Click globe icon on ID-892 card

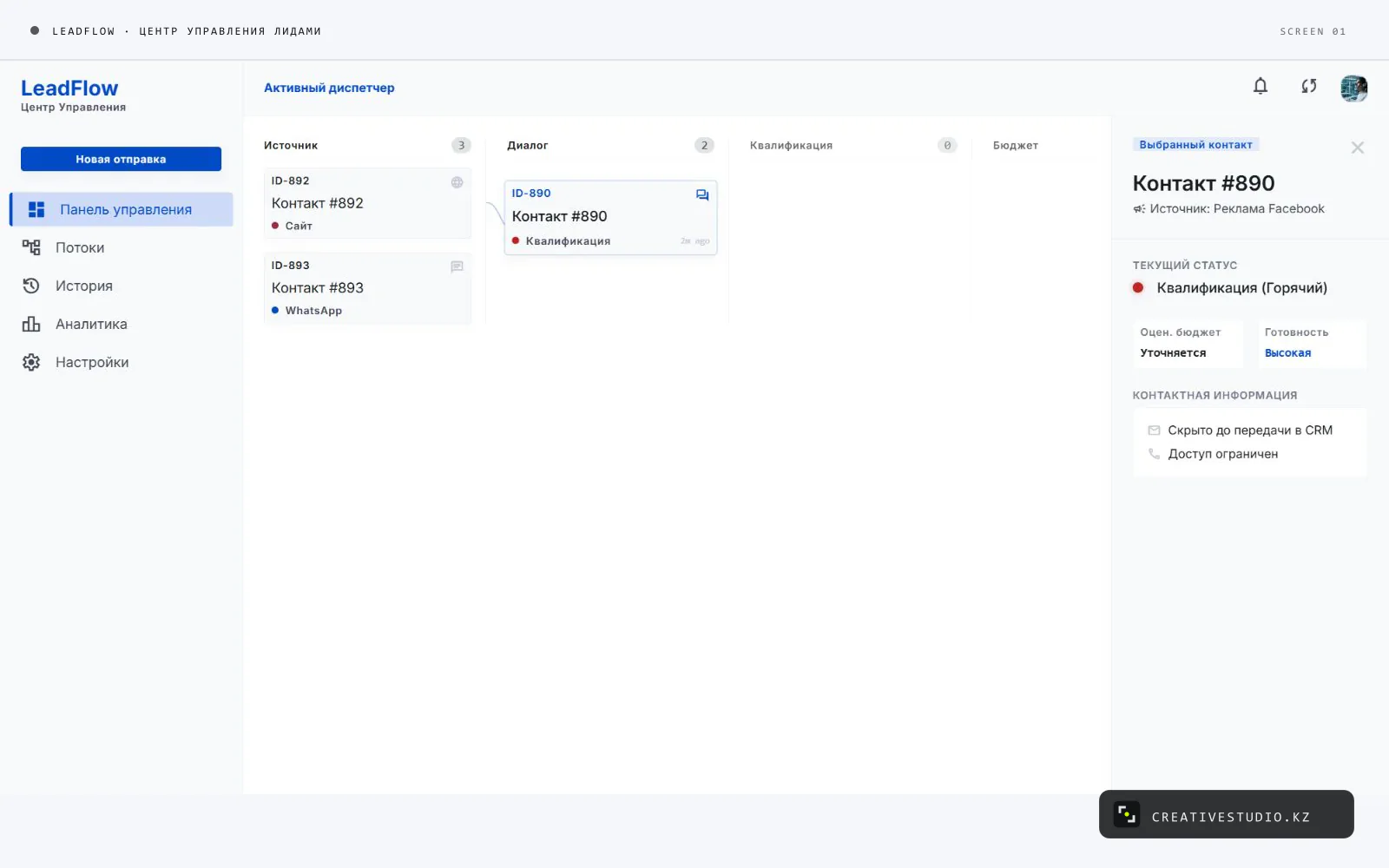(457, 182)
